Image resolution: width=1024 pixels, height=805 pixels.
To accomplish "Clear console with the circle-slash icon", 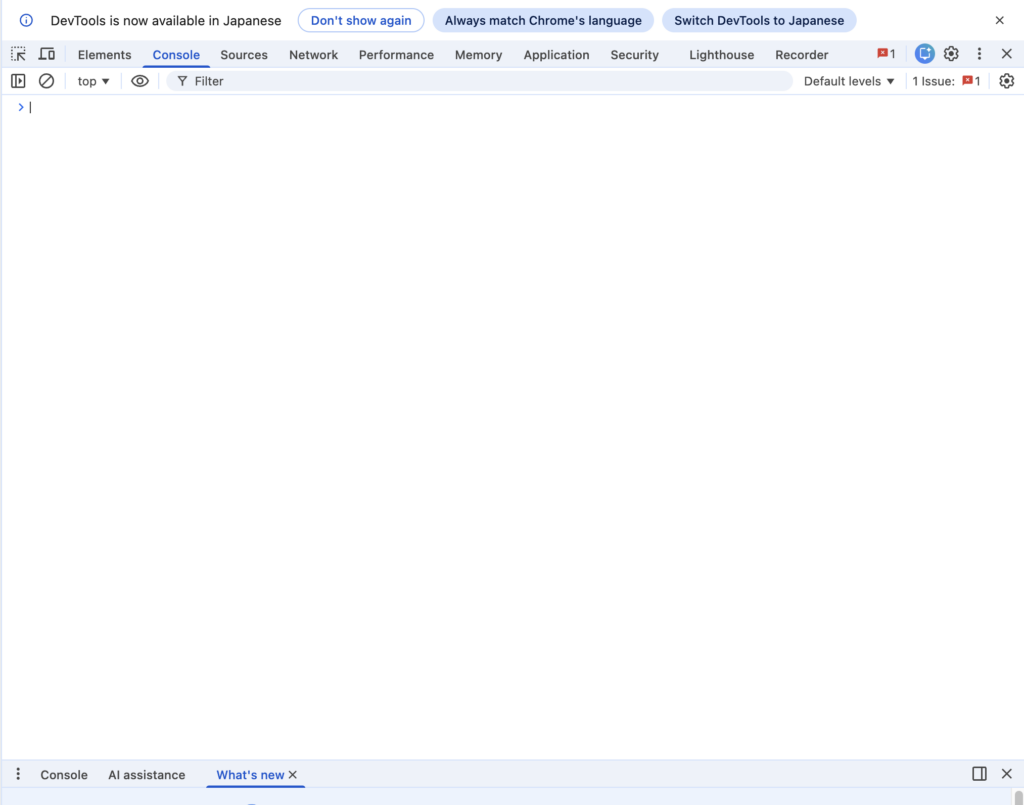I will [x=46, y=81].
